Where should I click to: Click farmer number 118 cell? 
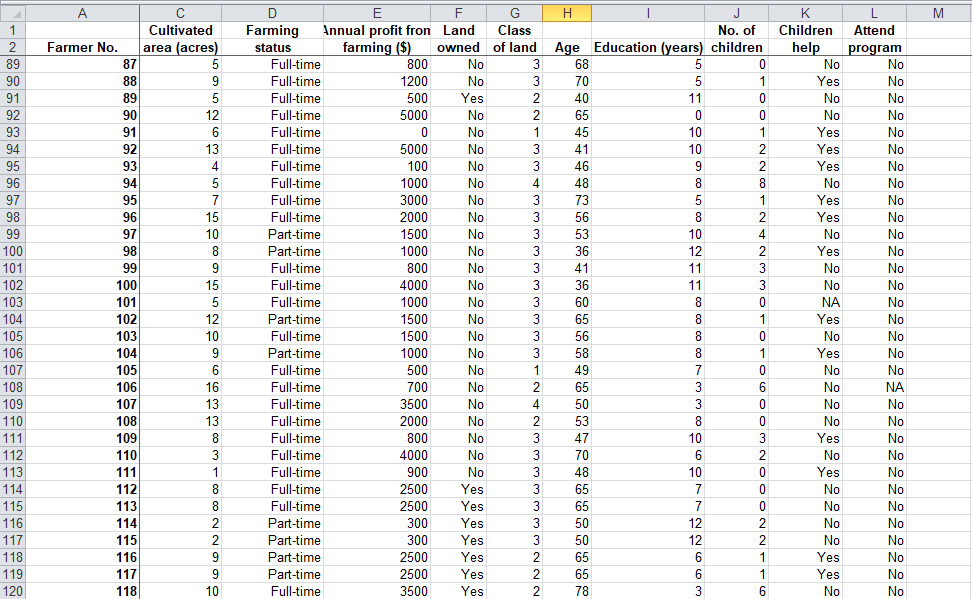tap(82, 591)
